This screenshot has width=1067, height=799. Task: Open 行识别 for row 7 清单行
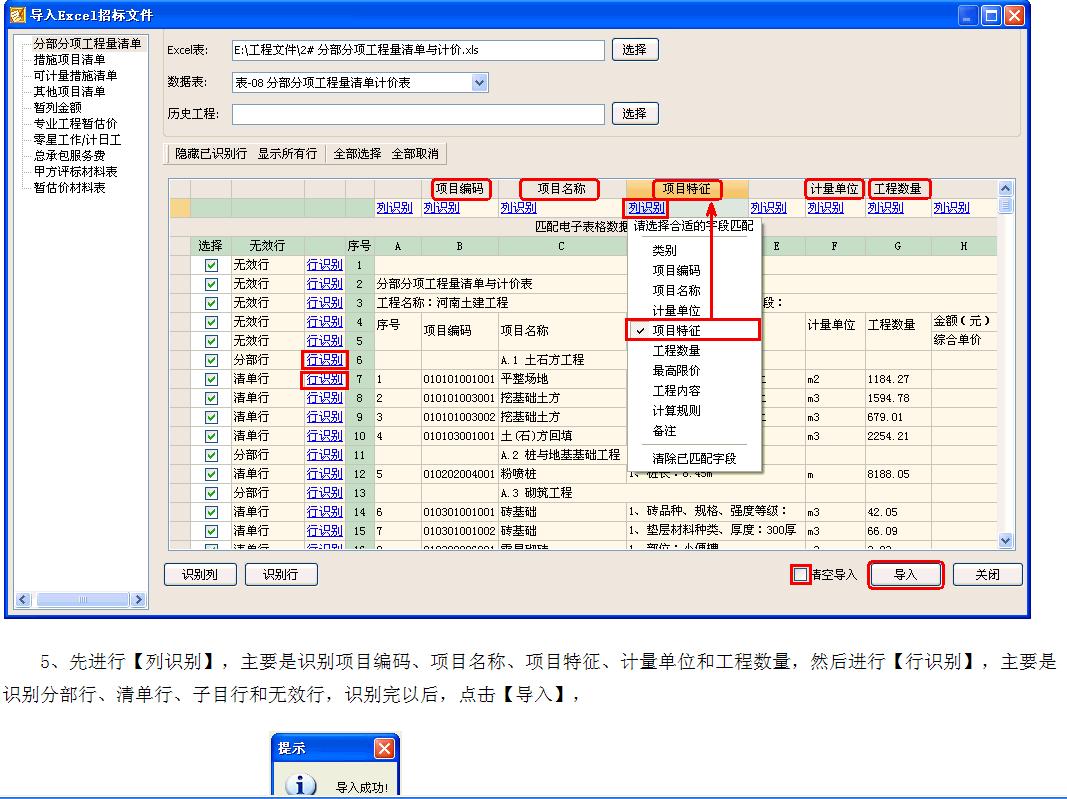click(x=325, y=379)
